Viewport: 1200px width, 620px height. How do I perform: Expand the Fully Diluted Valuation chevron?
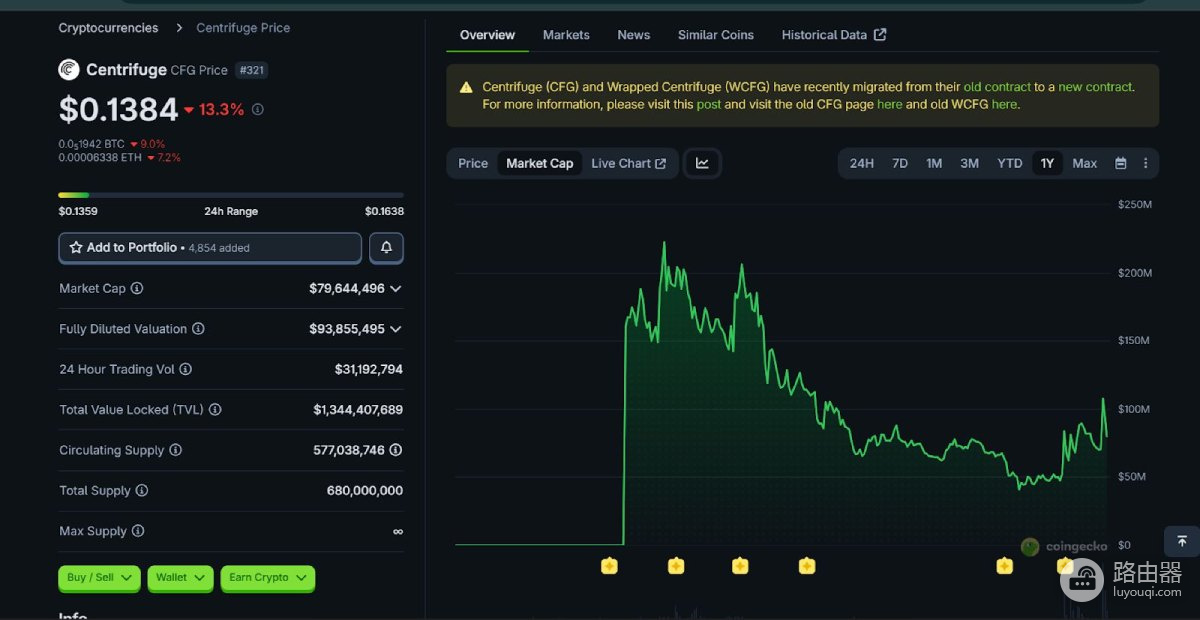396,329
